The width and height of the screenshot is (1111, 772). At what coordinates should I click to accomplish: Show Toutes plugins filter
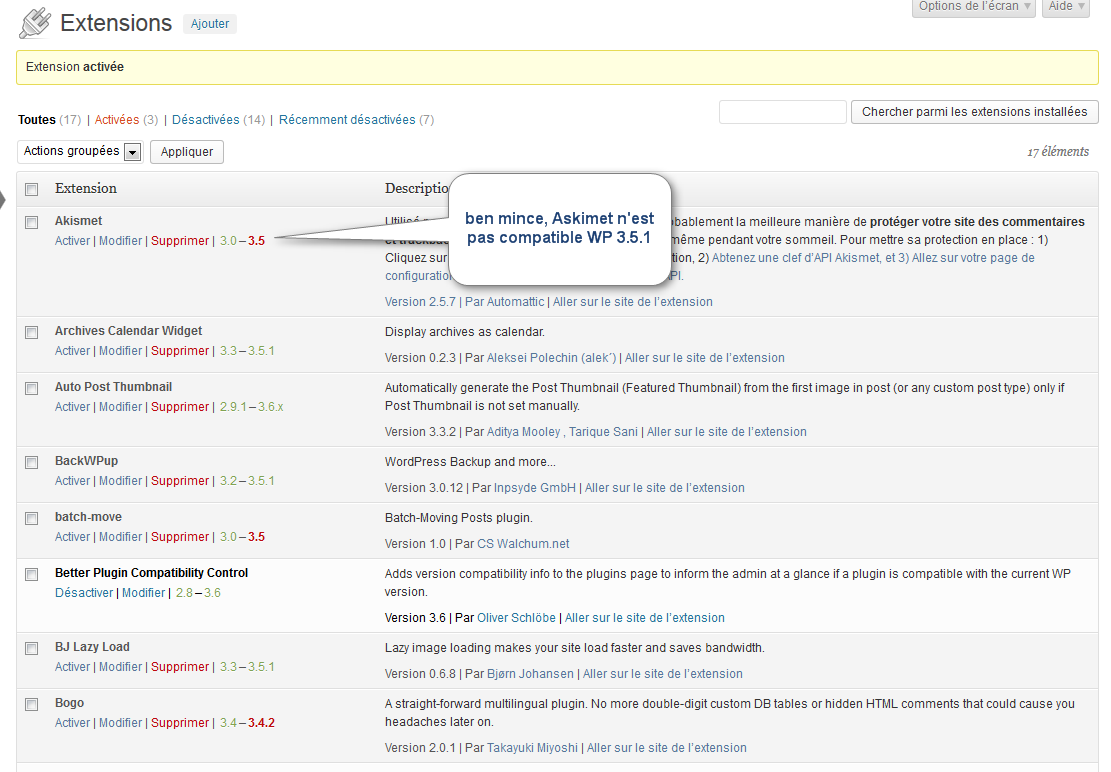[37, 120]
